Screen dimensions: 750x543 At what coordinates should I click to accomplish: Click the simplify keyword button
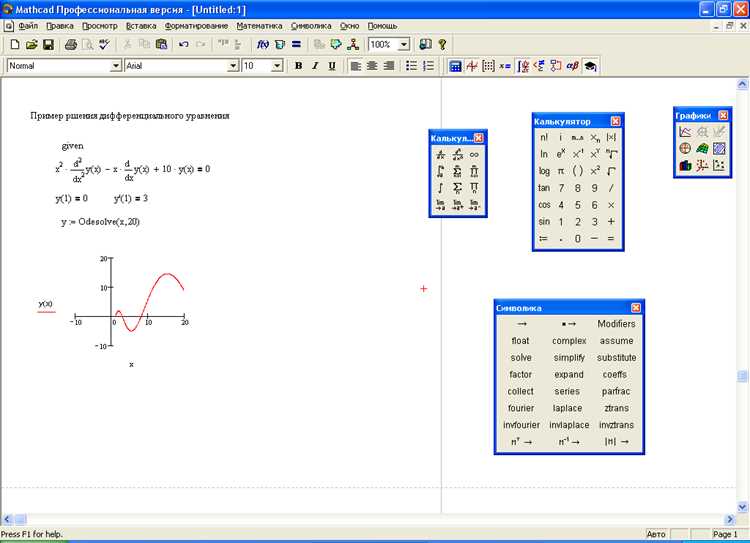(569, 358)
